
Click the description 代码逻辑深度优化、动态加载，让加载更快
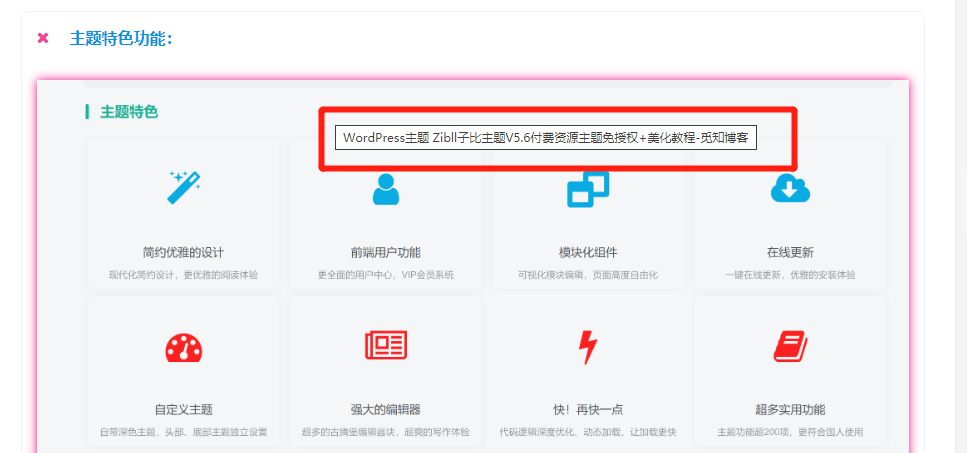click(588, 432)
